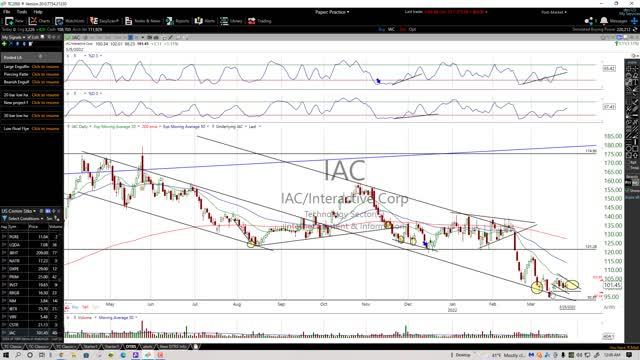Click the New toolbar icon
The width and height of the screenshot is (640, 360).
tap(14, 21)
